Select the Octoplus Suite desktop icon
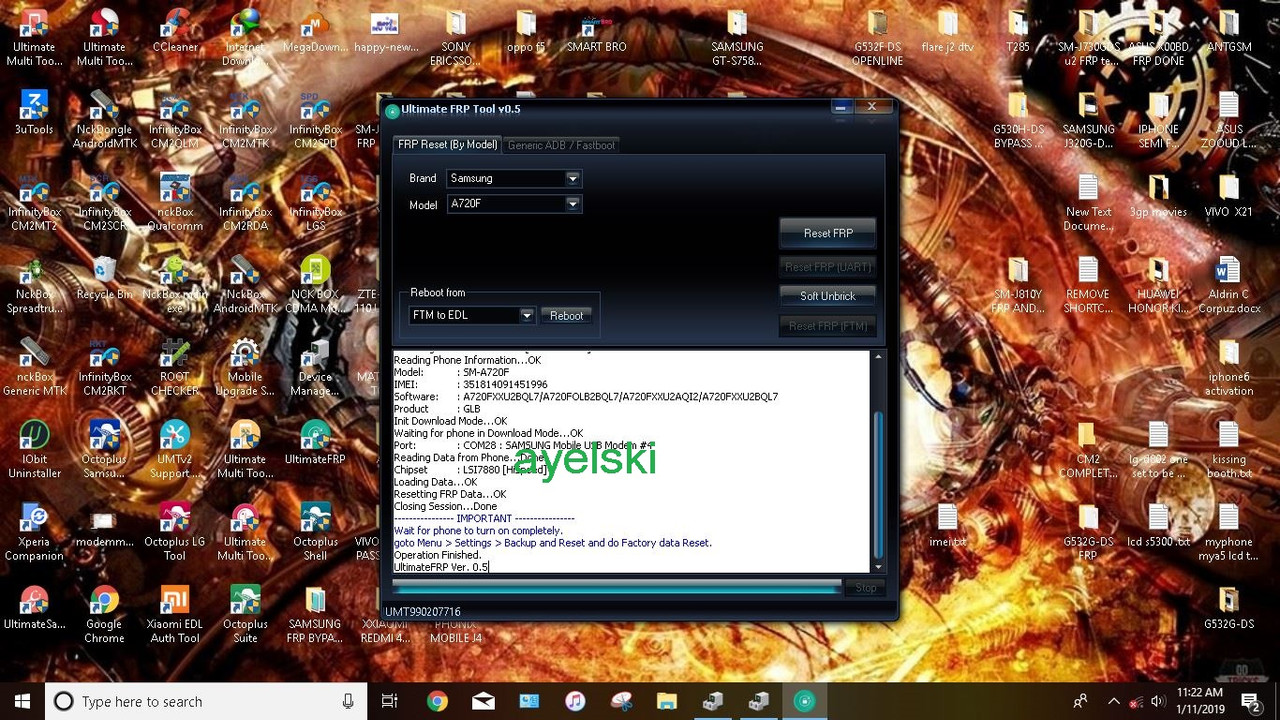 click(x=245, y=614)
